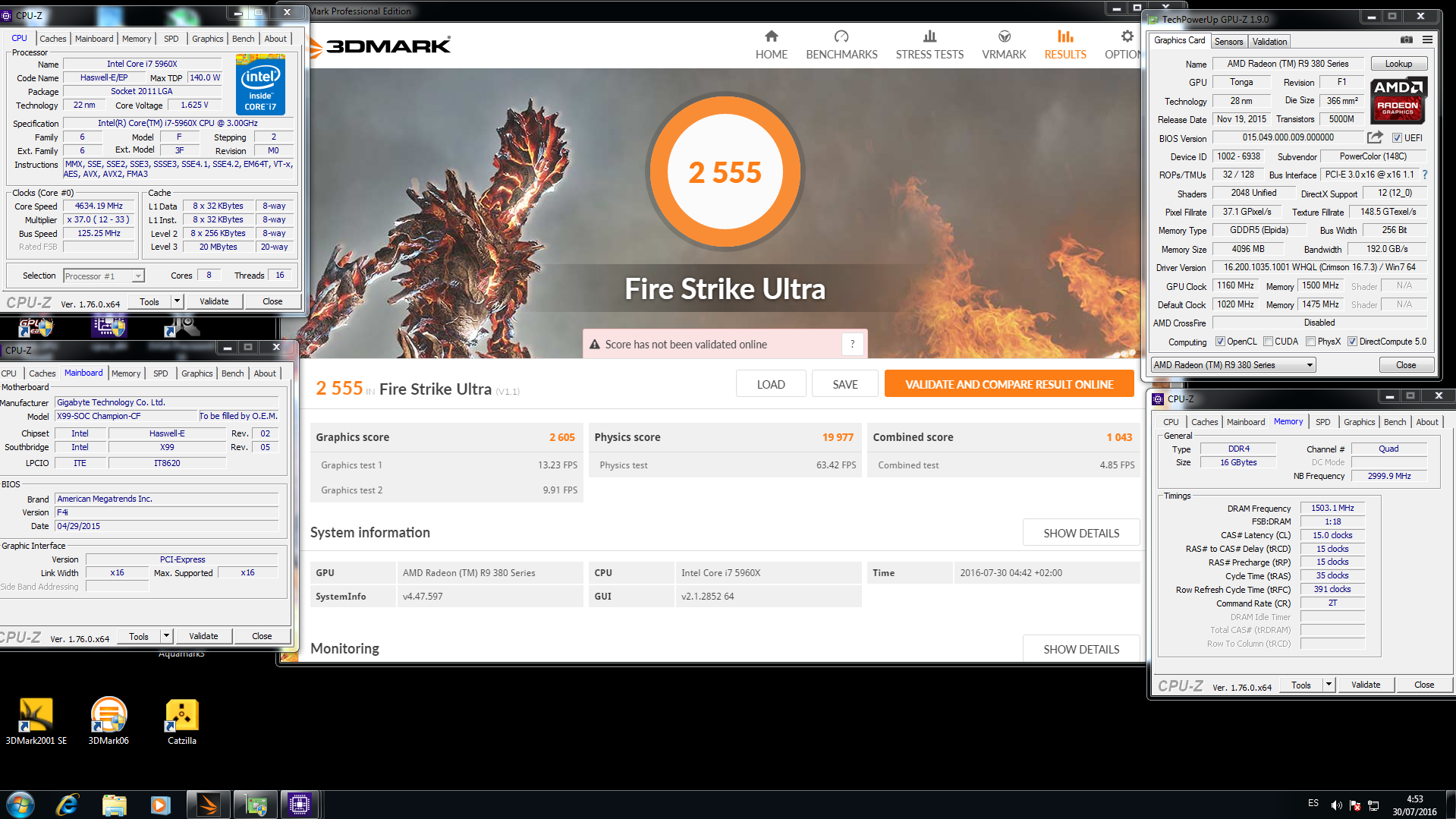The height and width of the screenshot is (819, 1456).
Task: Open Windows Media Player from taskbar
Action: (x=160, y=805)
